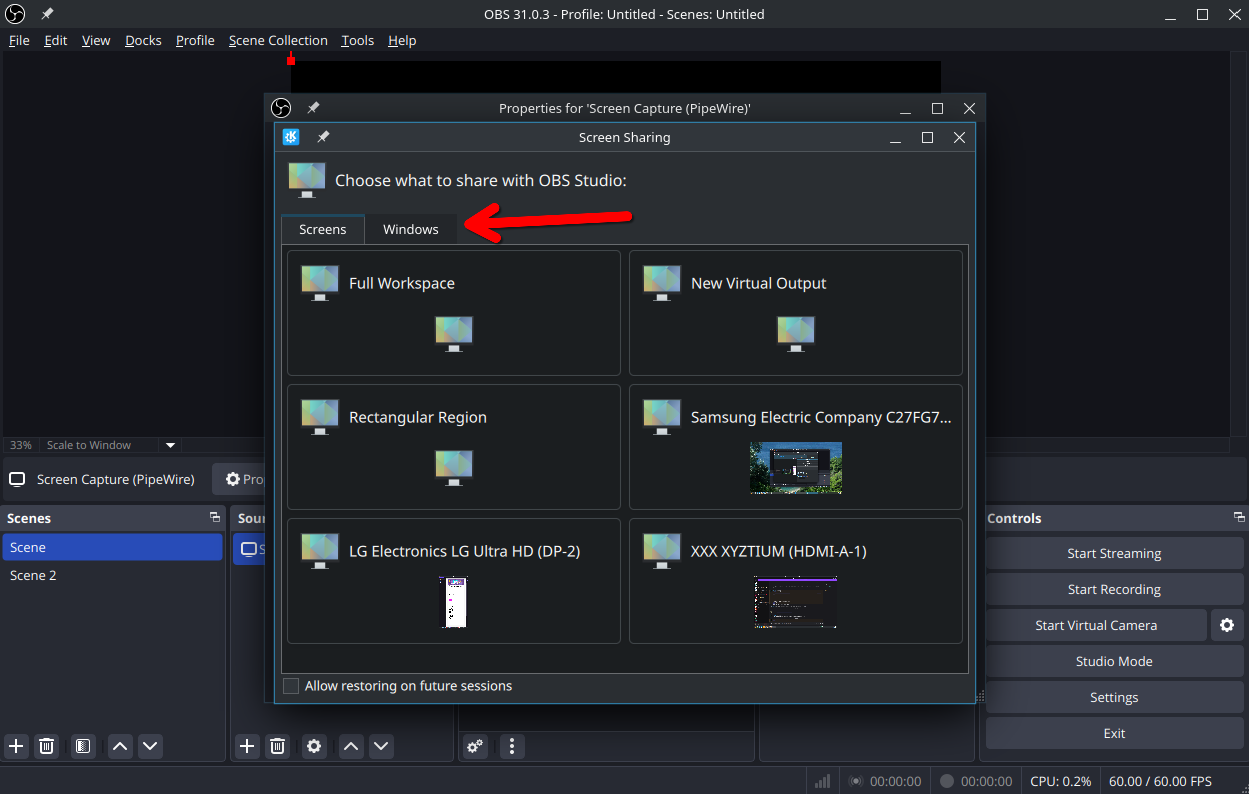Select the Samsung Electric Company screen
The width and height of the screenshot is (1249, 794).
[796, 447]
